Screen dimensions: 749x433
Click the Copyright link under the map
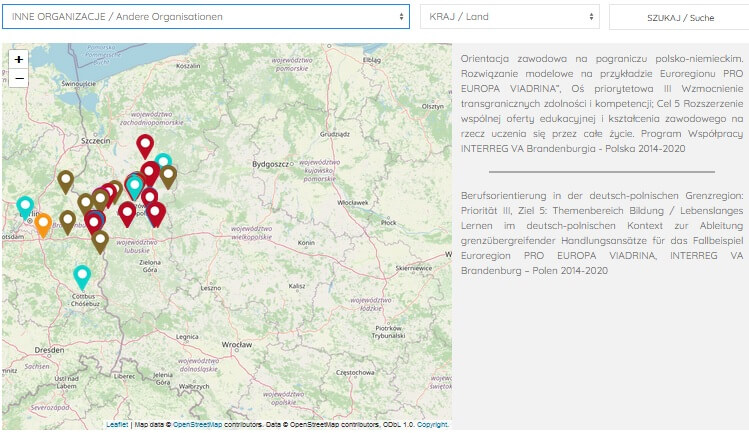[432, 425]
